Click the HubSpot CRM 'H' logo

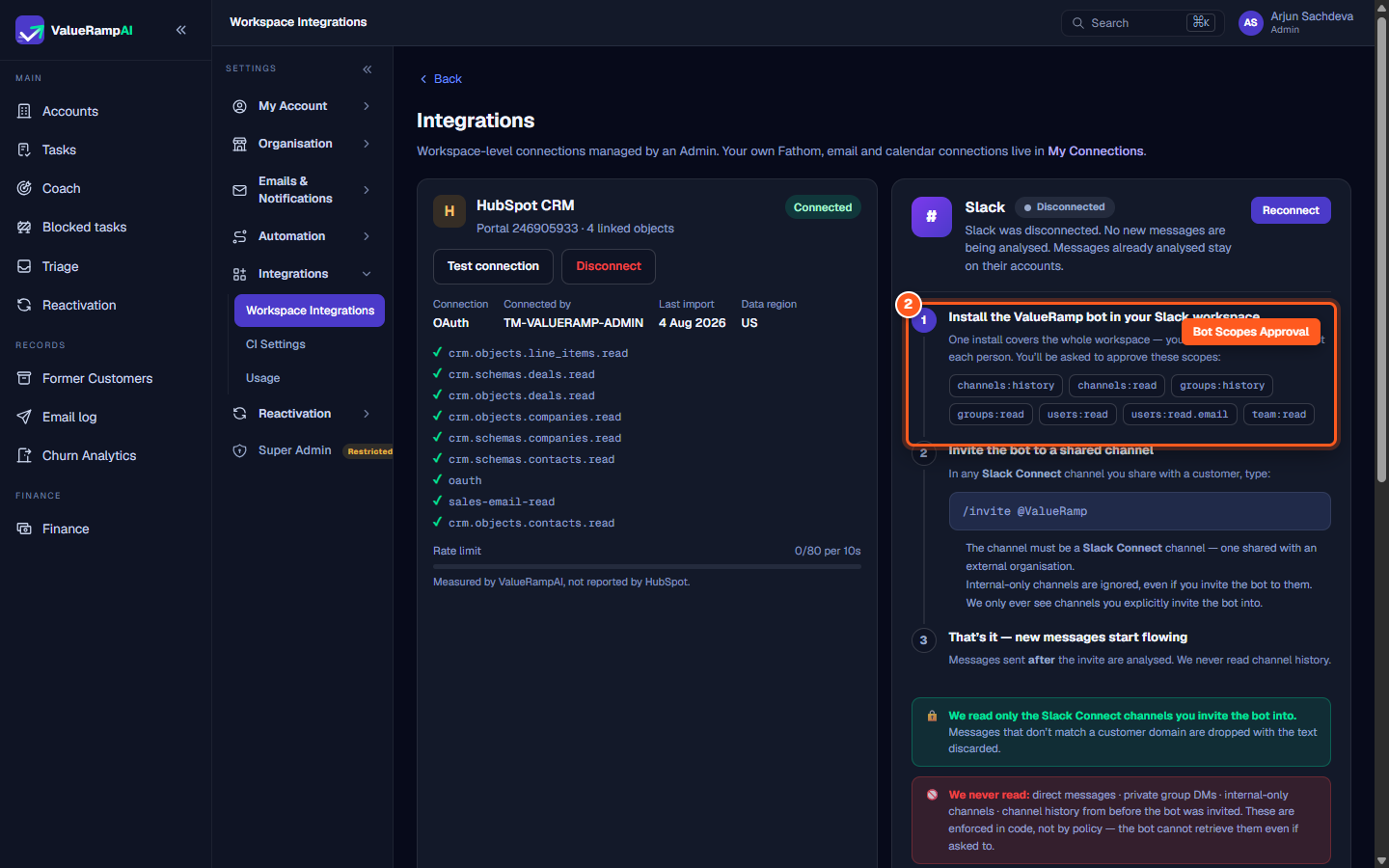(449, 211)
